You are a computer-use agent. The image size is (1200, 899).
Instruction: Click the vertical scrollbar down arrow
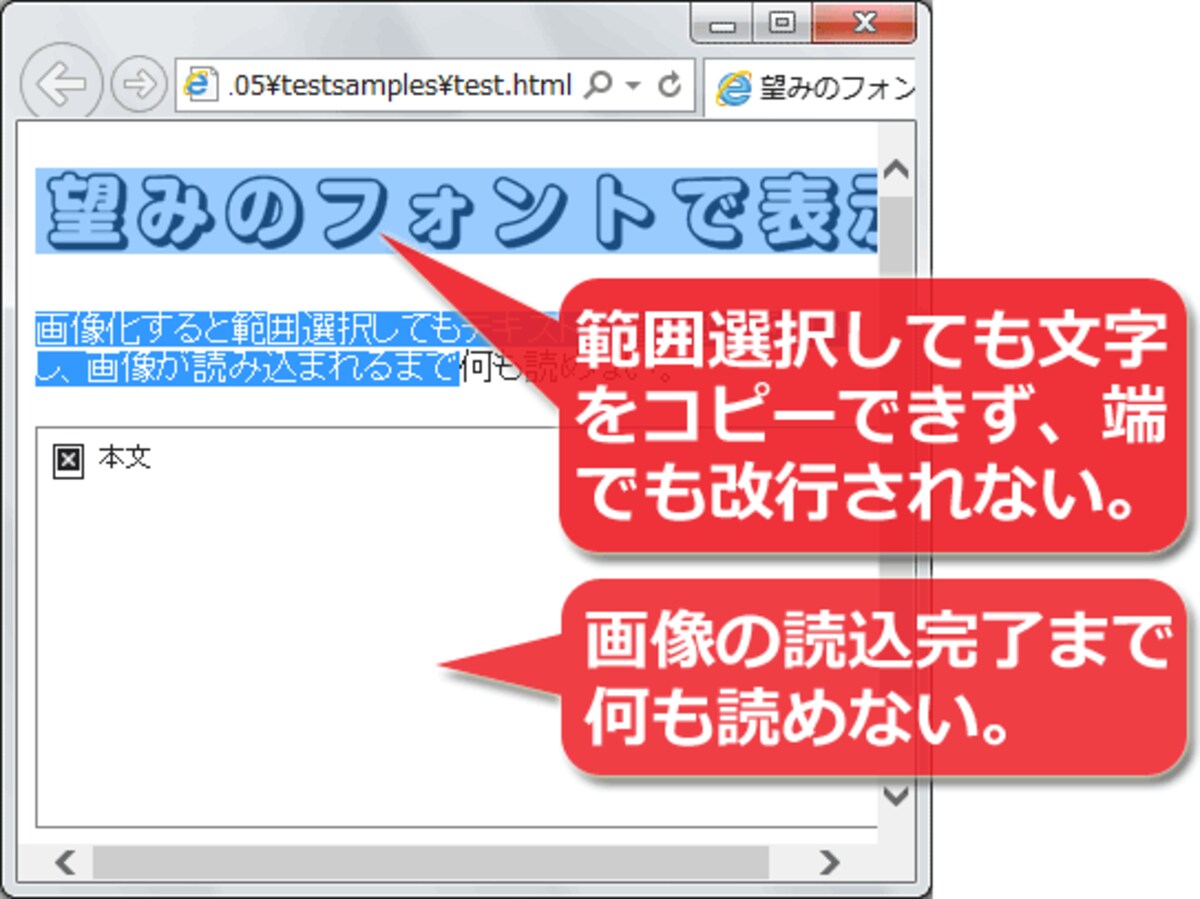(x=897, y=796)
